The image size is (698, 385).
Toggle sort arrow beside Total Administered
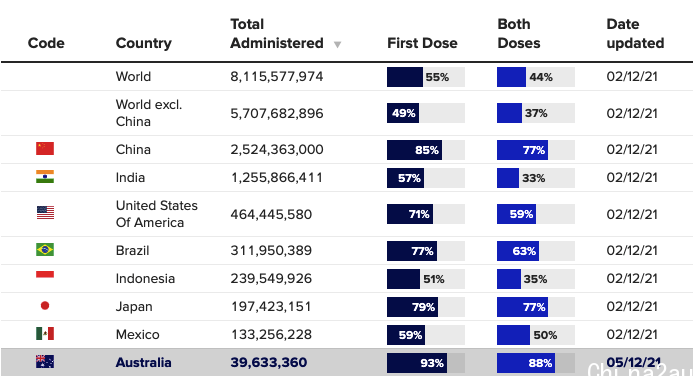coord(337,45)
